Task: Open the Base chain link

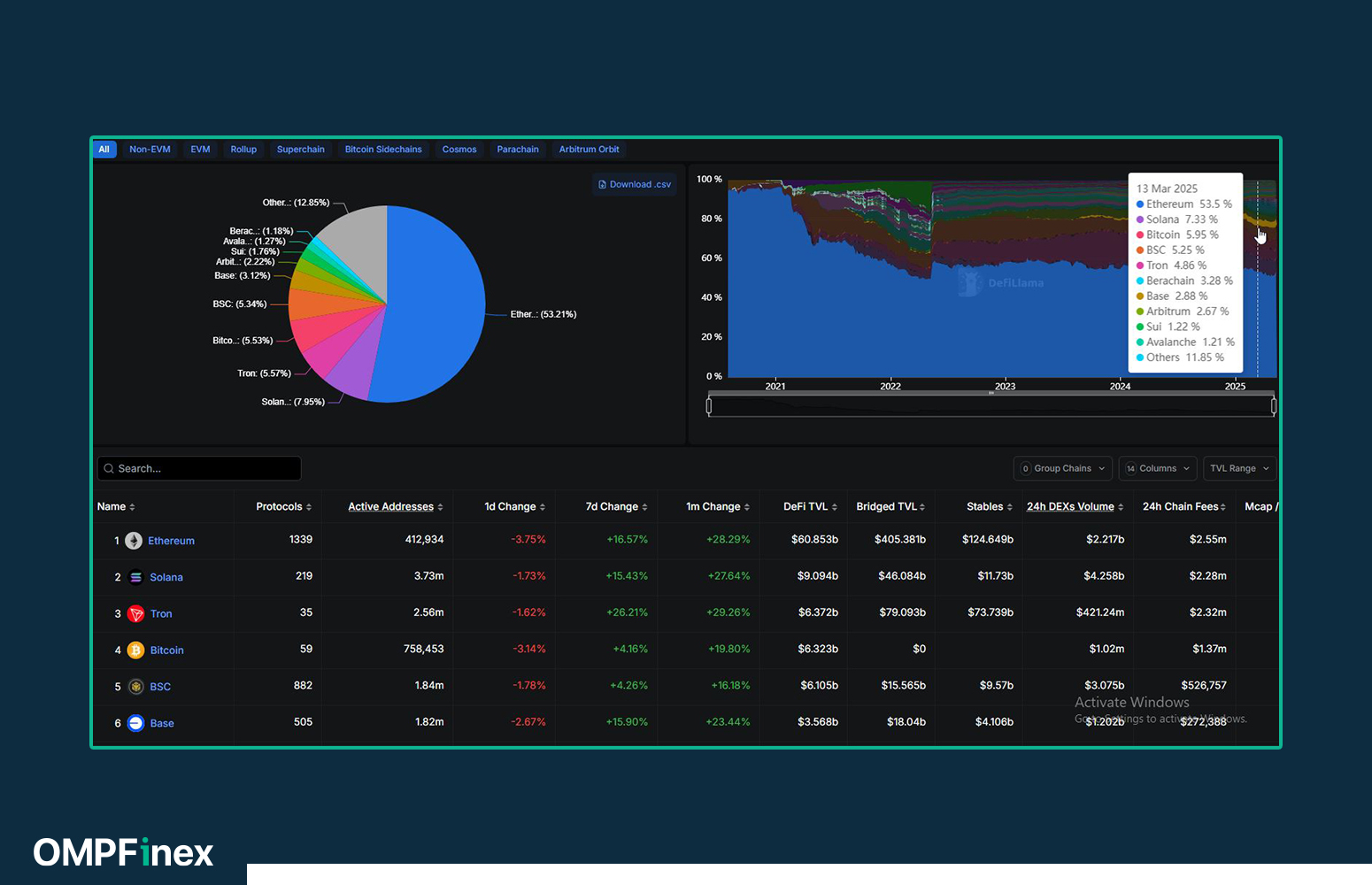Action: [162, 723]
